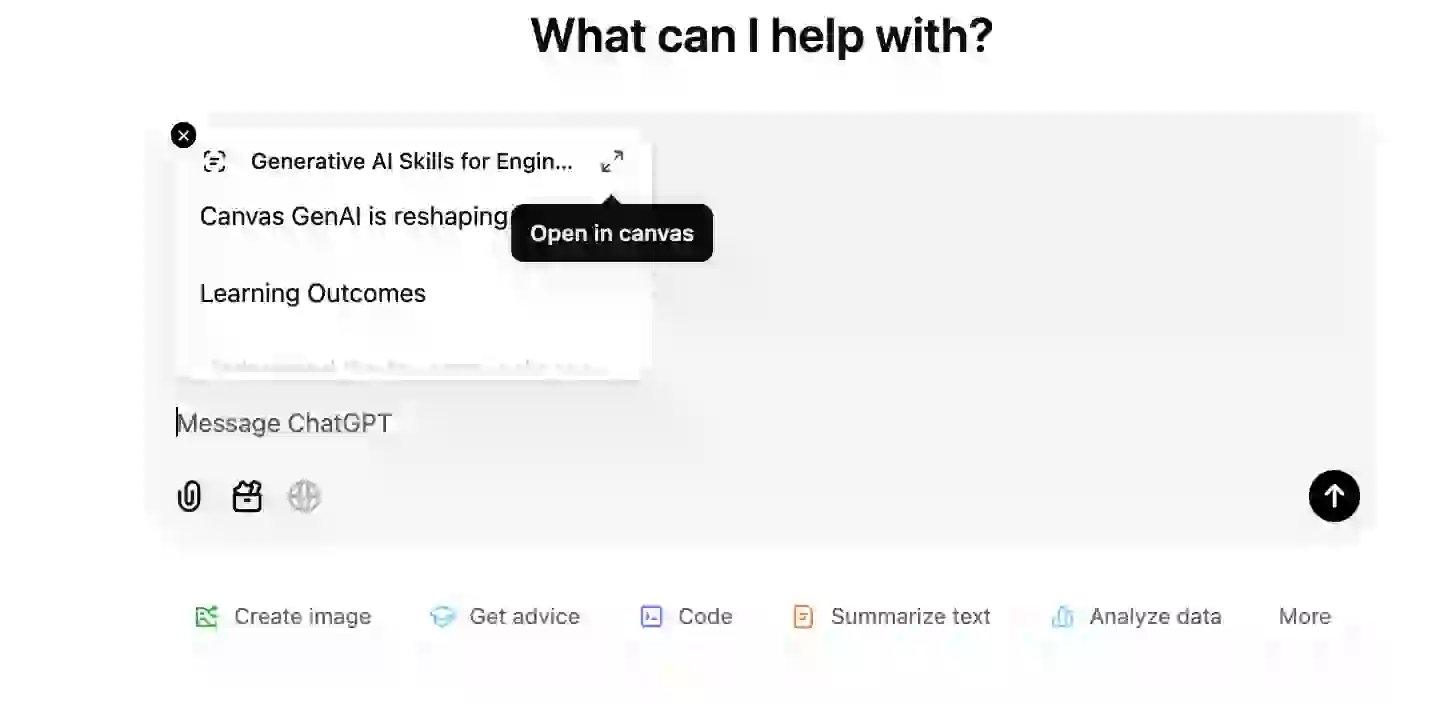Remove the attached canvas with the X button
This screenshot has height=714, width=1432.
coord(183,135)
